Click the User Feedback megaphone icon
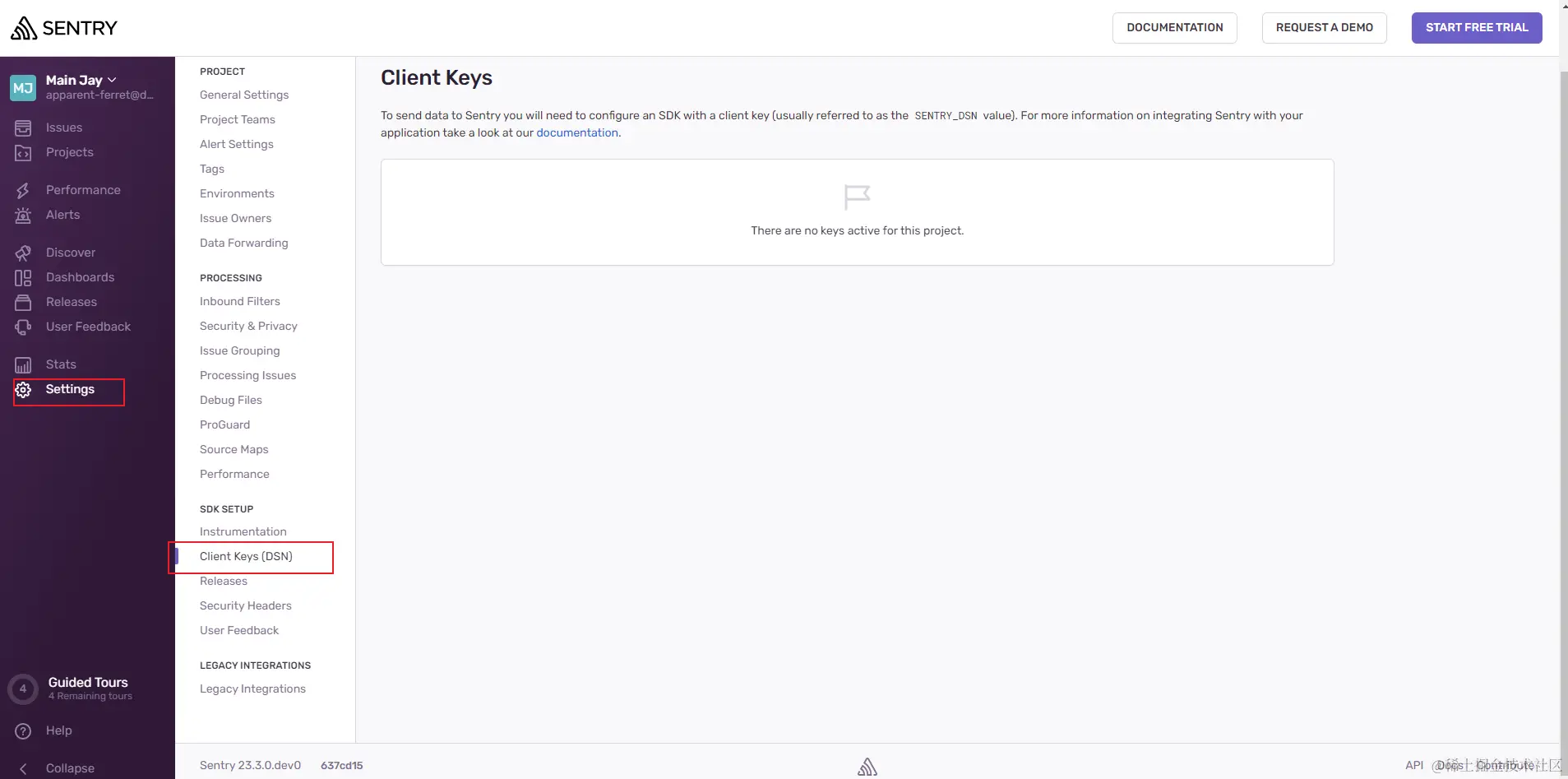This screenshot has width=1568, height=779. pyautogui.click(x=23, y=327)
